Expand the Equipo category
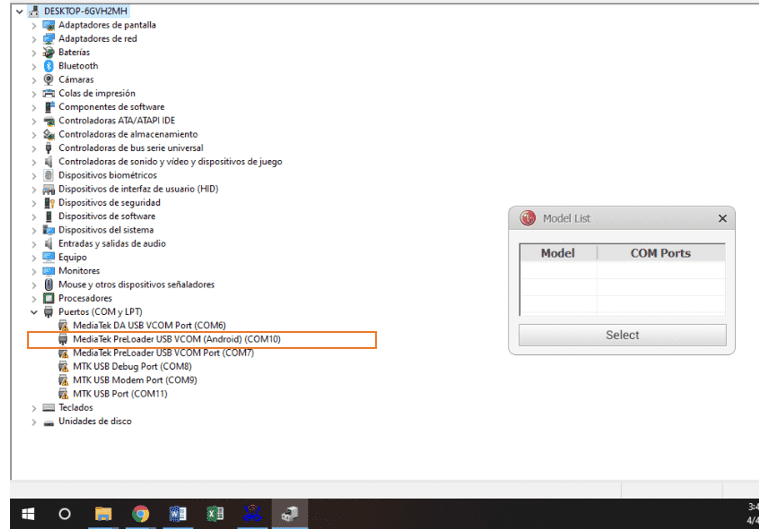Image resolution: width=759 pixels, height=530 pixels. [34, 257]
